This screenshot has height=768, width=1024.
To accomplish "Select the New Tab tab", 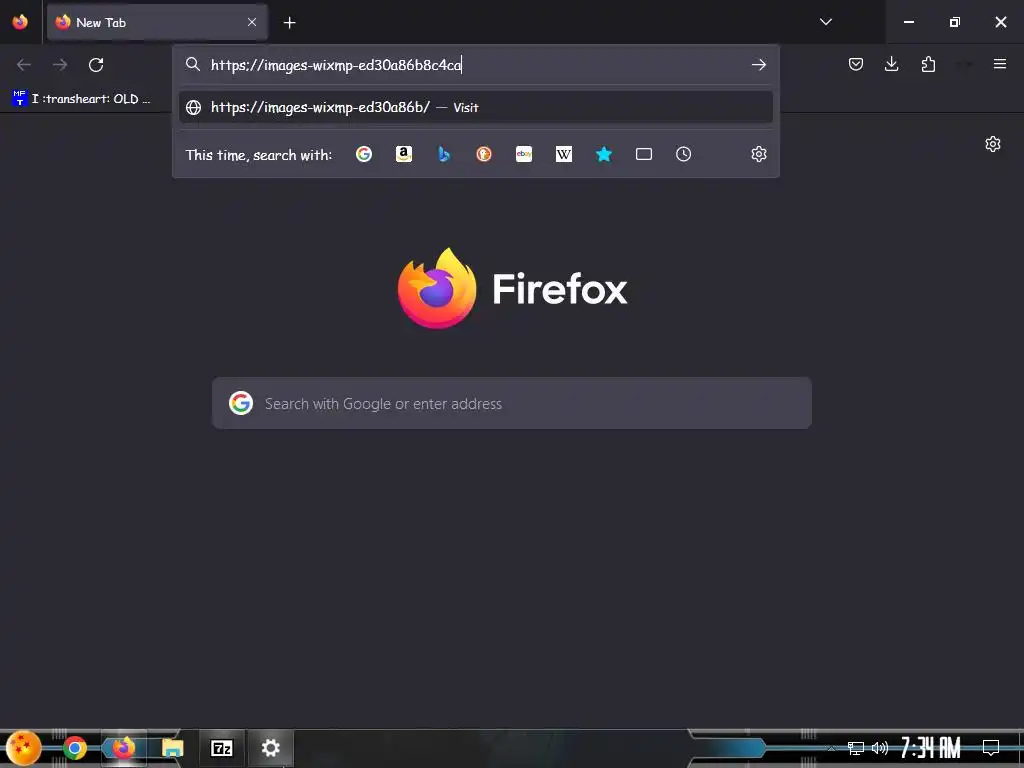I will (157, 22).
